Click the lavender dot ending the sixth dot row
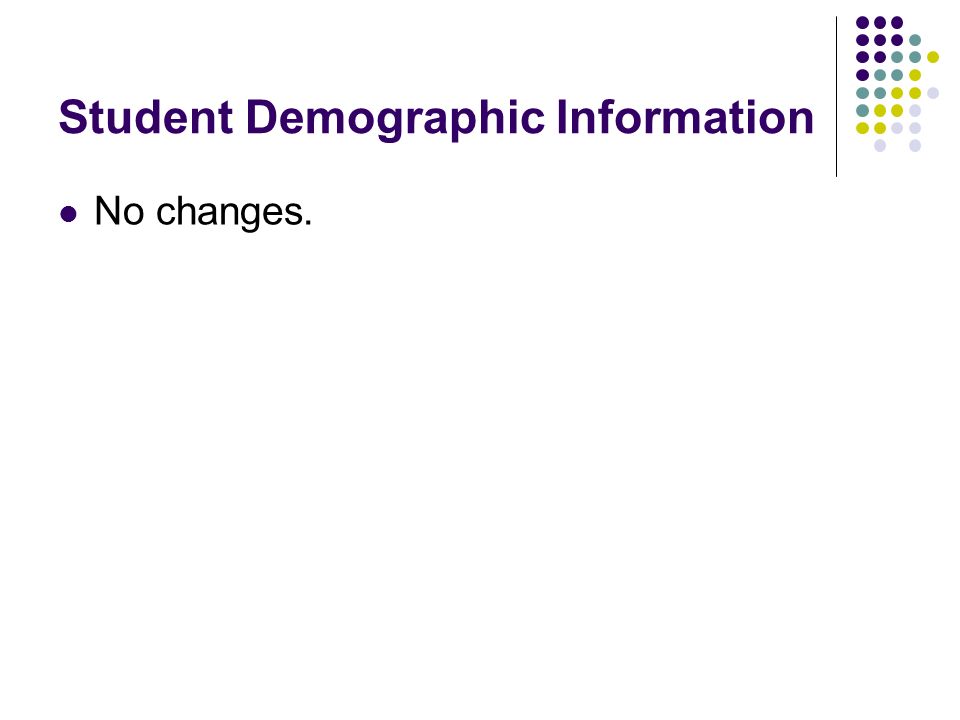Image resolution: width=960 pixels, height=720 pixels. click(915, 111)
